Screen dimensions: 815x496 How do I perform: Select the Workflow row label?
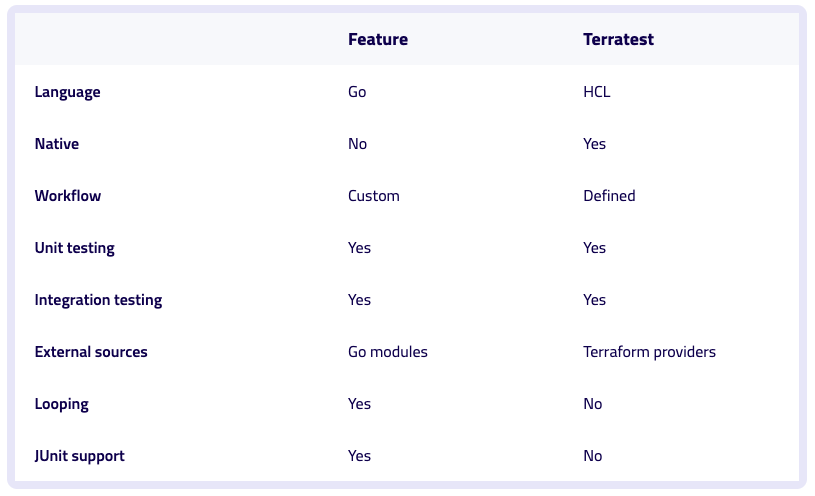pyautogui.click(x=67, y=196)
